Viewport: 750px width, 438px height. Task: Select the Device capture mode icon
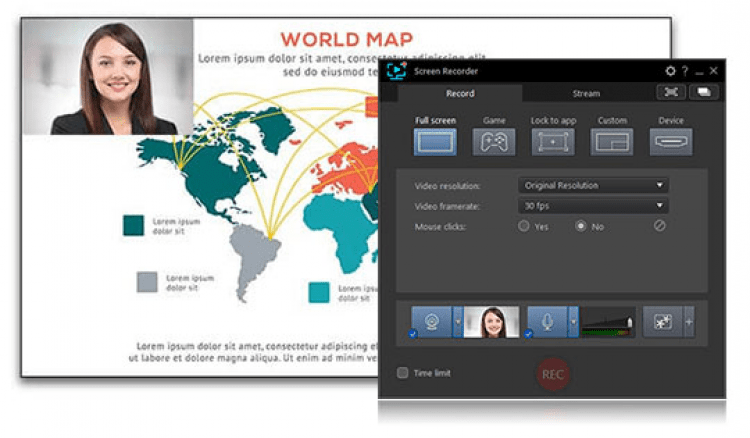click(x=670, y=142)
